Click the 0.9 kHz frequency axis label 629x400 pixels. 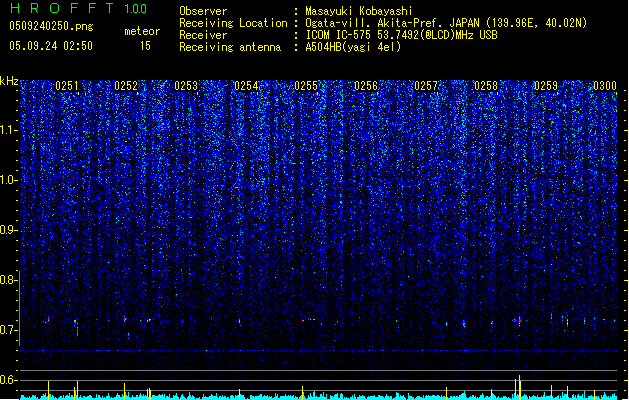pos(9,230)
